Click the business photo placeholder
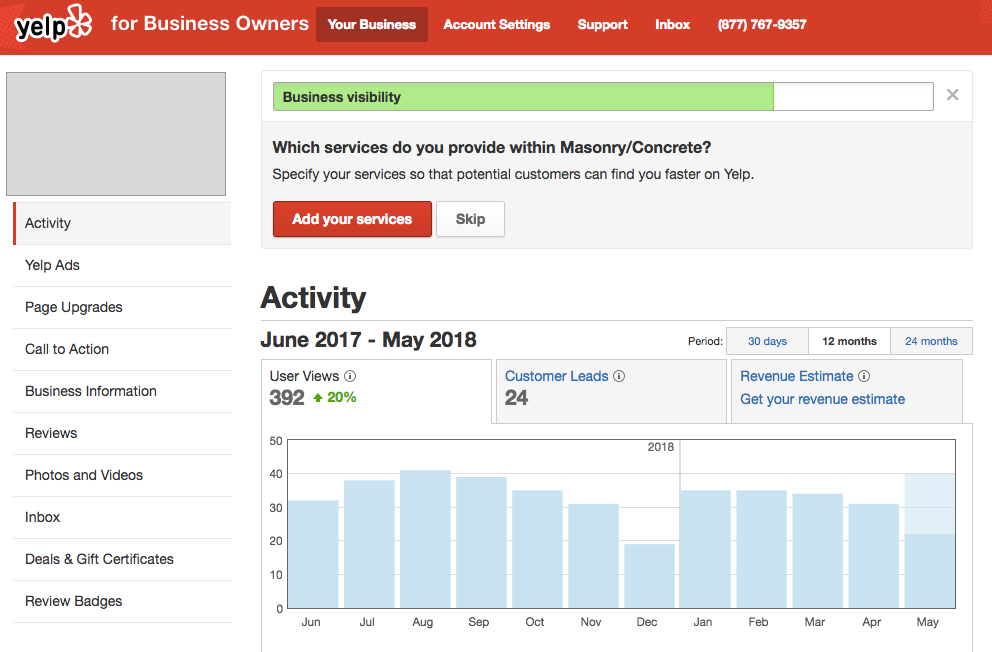The width and height of the screenshot is (992, 652). click(116, 133)
